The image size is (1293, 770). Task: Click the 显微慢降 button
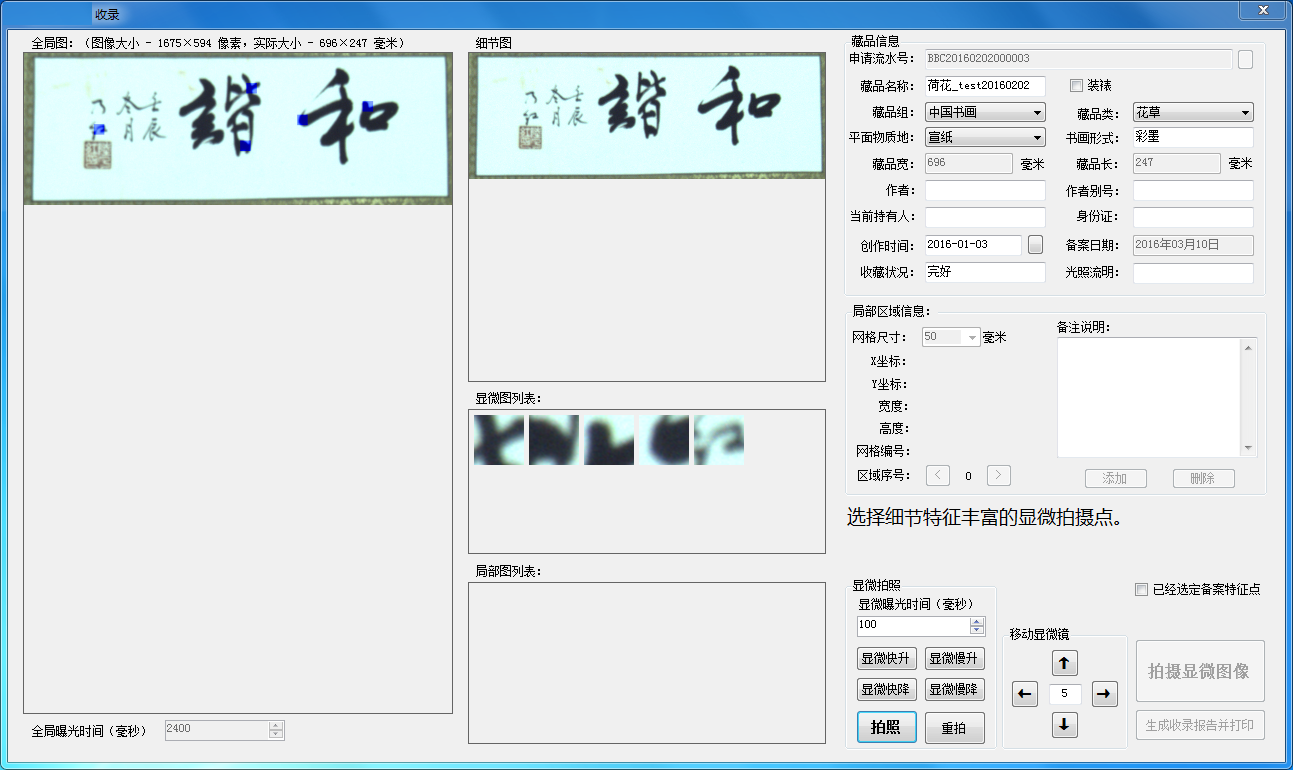954,690
